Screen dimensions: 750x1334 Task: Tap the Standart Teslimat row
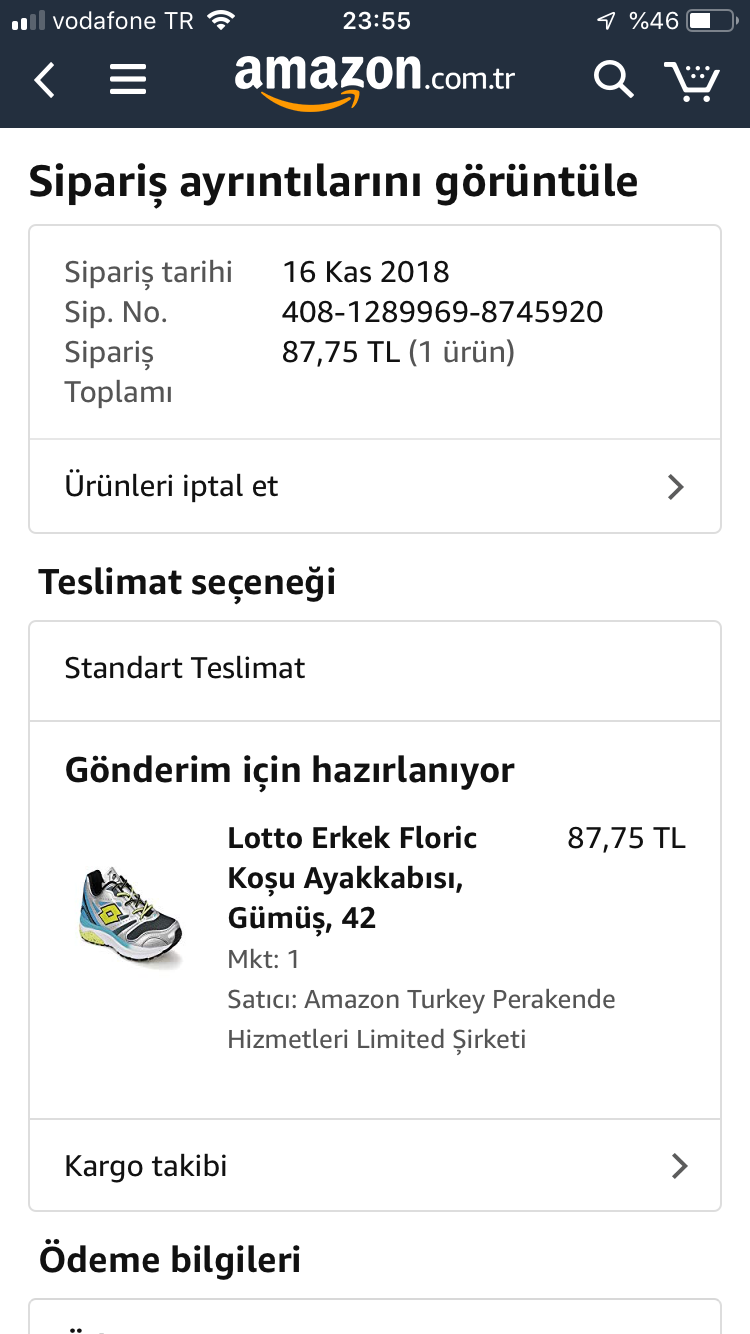tap(375, 668)
